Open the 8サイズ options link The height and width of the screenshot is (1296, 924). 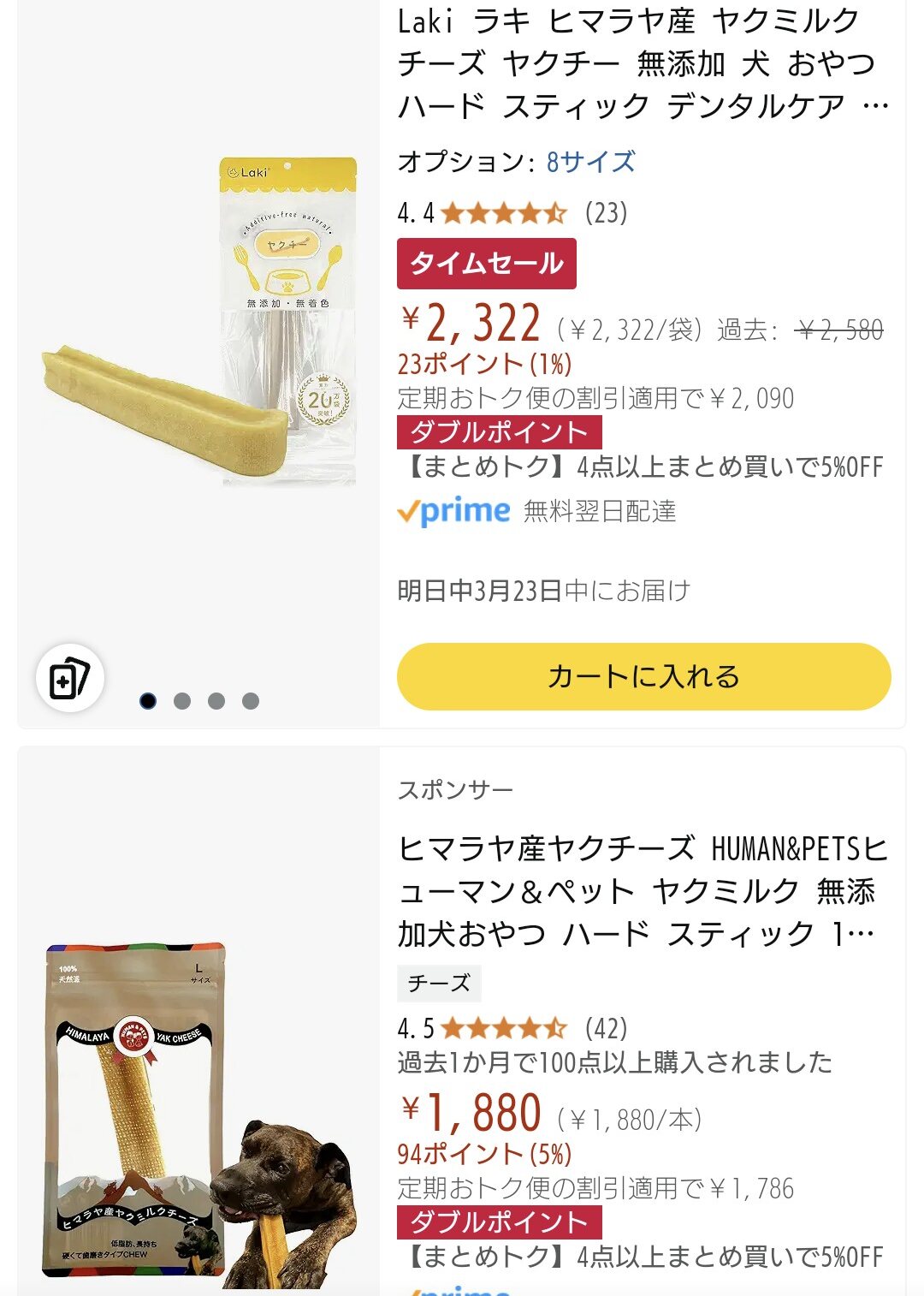click(x=590, y=162)
